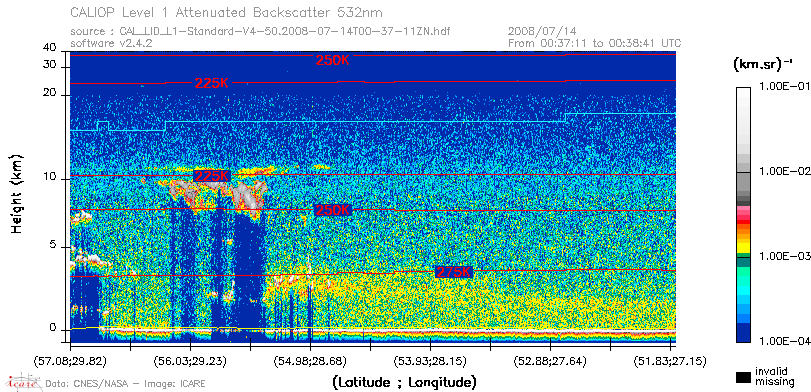Click the (Latitude ; Longitude) axis title
This screenshot has height=392, width=811.
click(x=404, y=383)
